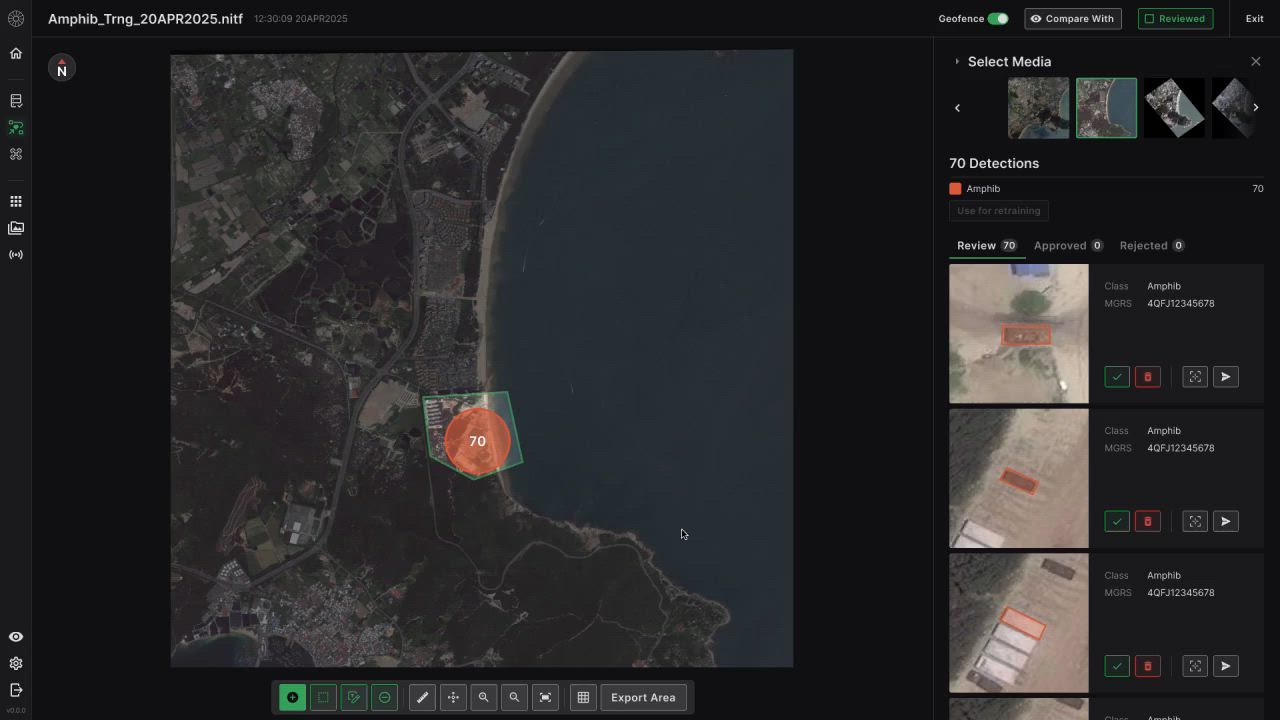1280x720 pixels.
Task: Activate the rectangle selection tool
Action: coord(323,698)
